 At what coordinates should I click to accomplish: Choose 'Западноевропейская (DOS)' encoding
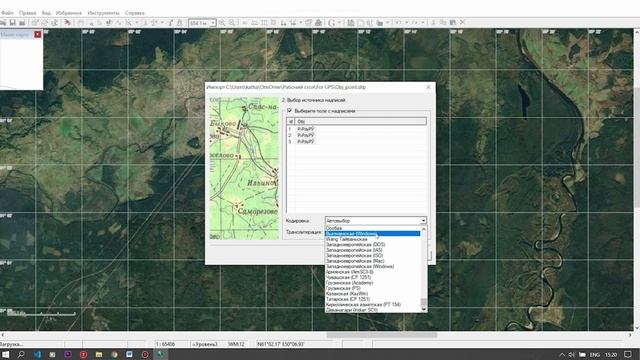[x=372, y=244]
